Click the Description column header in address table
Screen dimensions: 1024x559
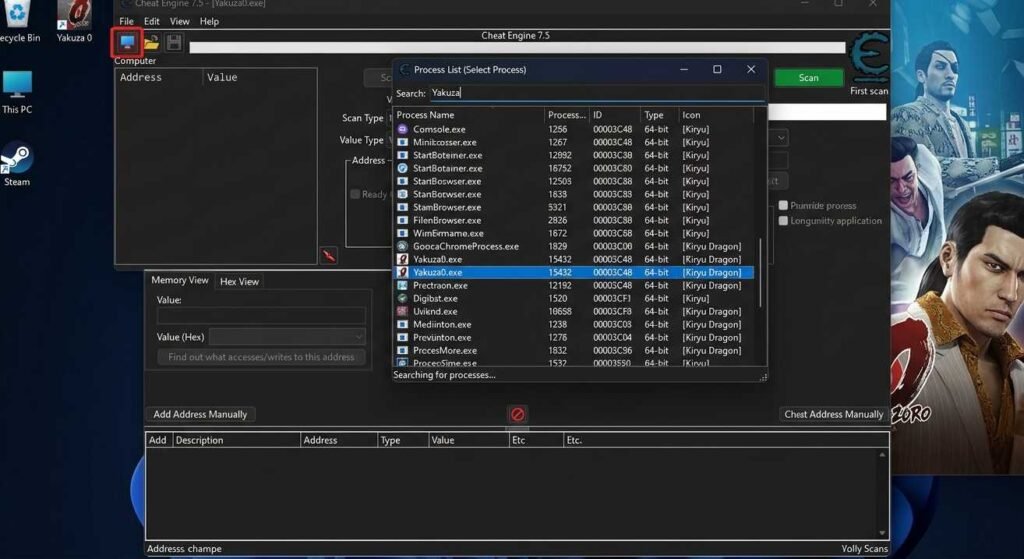pyautogui.click(x=236, y=440)
